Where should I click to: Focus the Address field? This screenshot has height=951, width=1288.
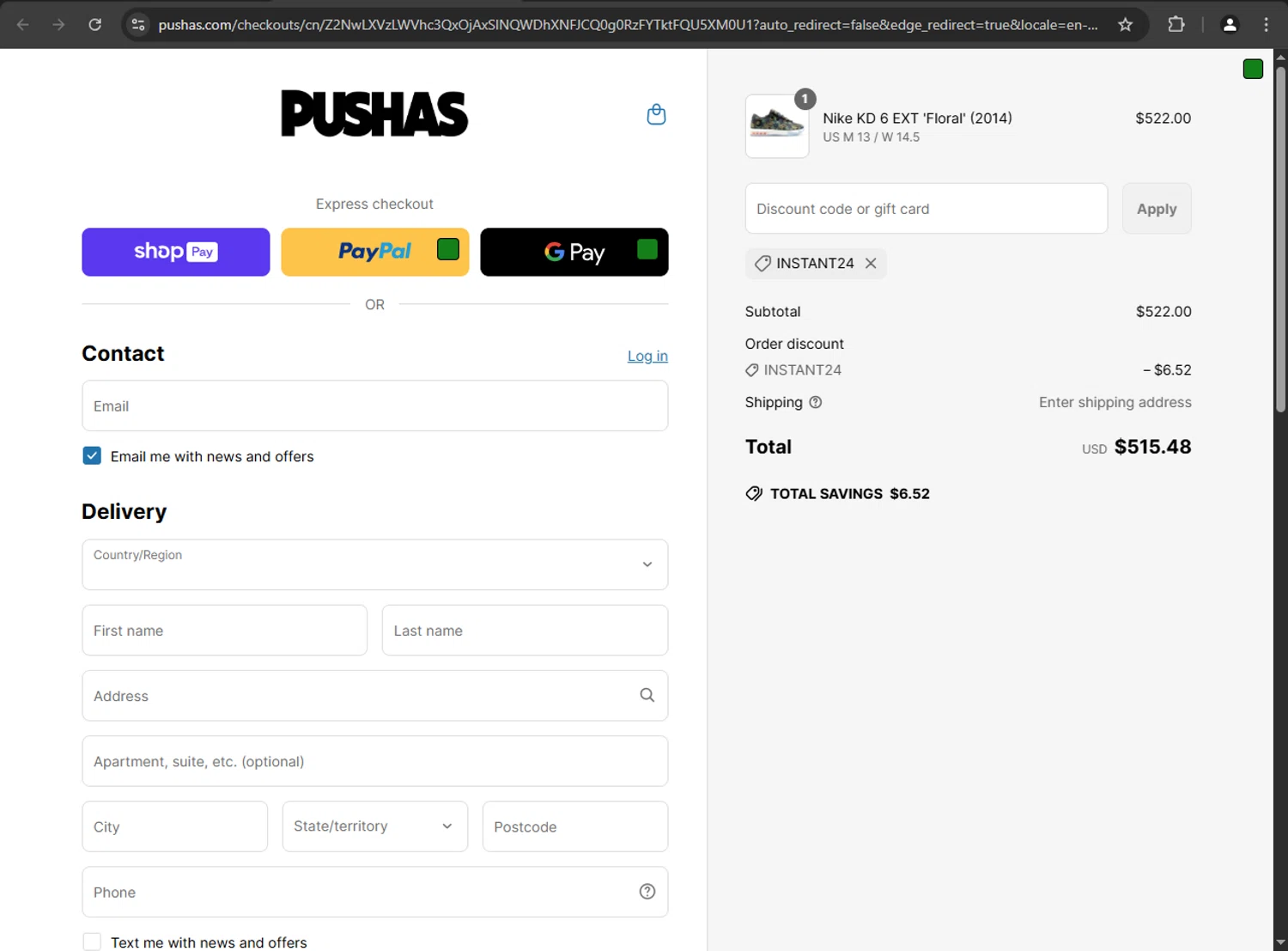375,696
